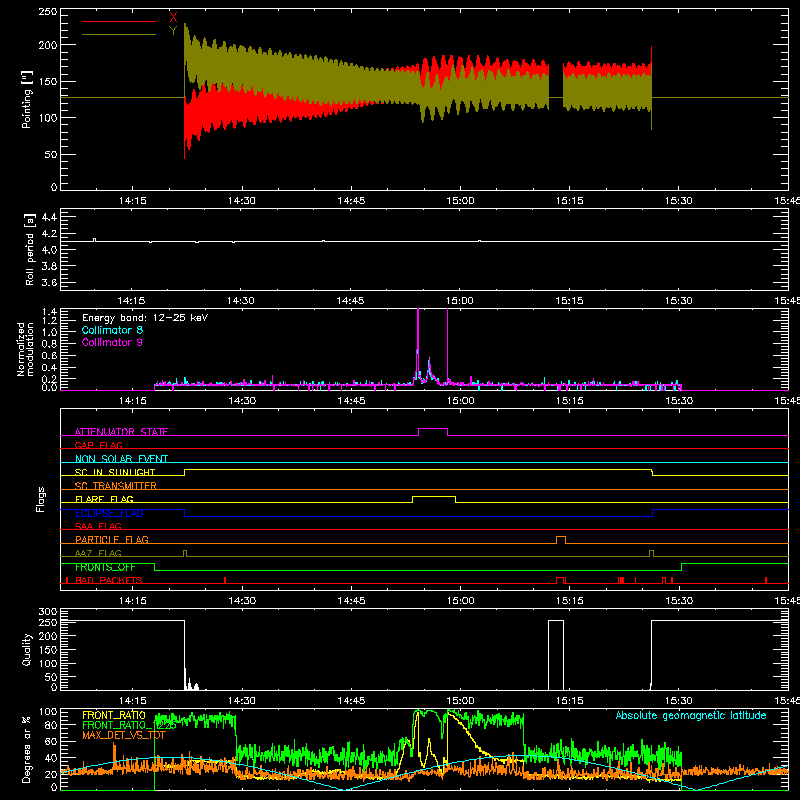The image size is (800, 800).
Task: Click the cyan 'Collimator 8' legend text
Action: [x=112, y=330]
